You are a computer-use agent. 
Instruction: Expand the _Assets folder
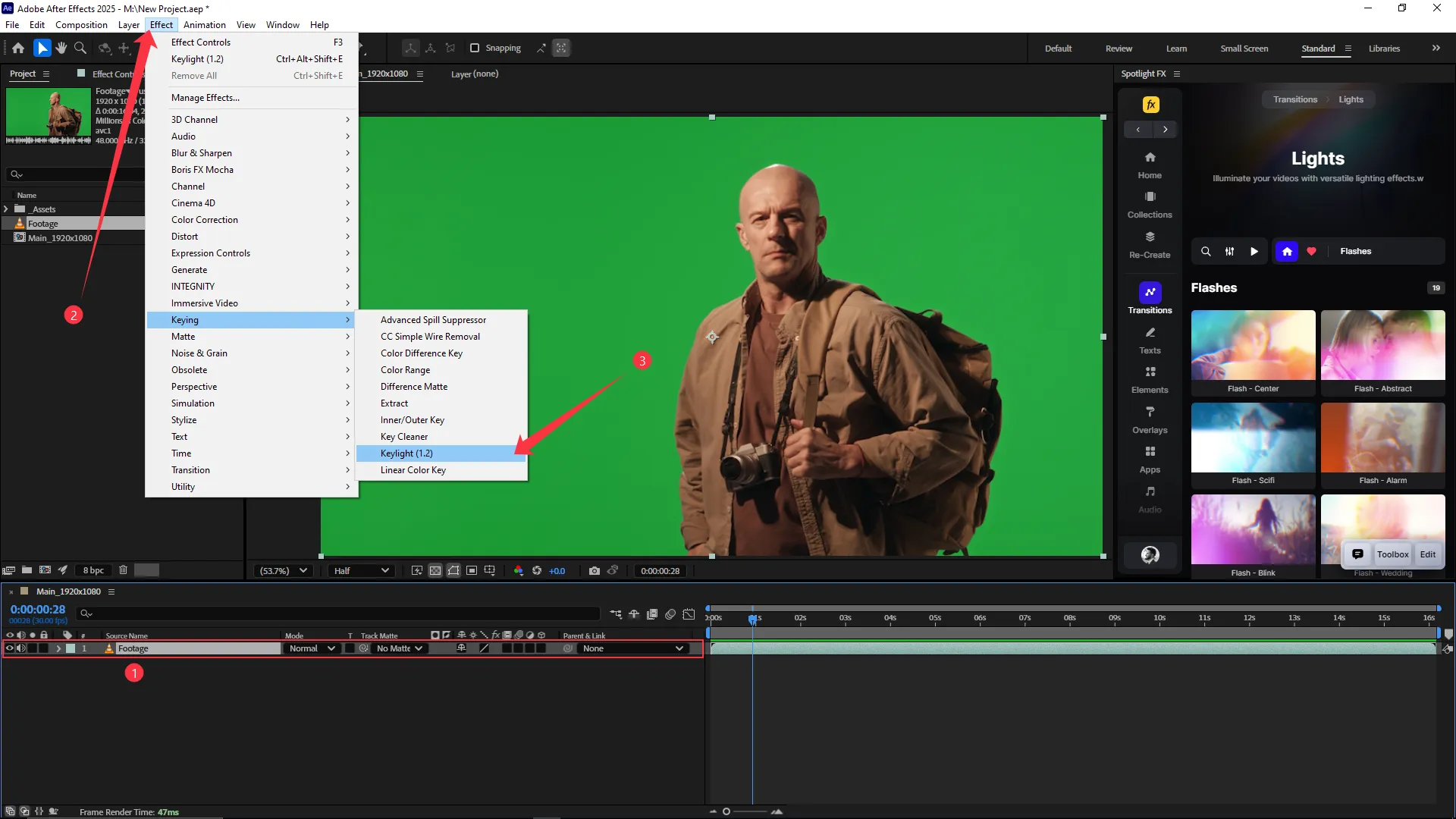(x=6, y=209)
